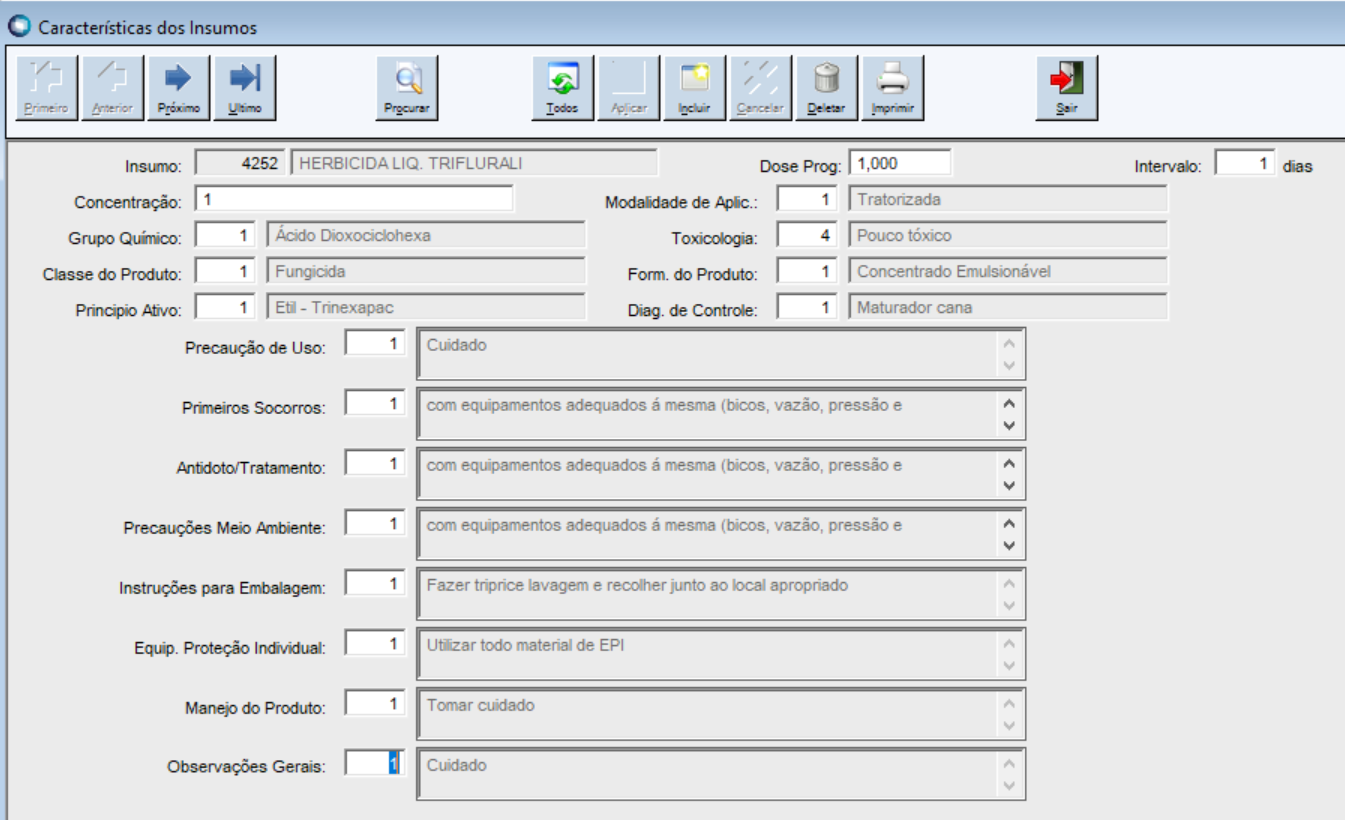The image size is (1345, 820).
Task: Select the Observações Gerais code field
Action: click(375, 764)
